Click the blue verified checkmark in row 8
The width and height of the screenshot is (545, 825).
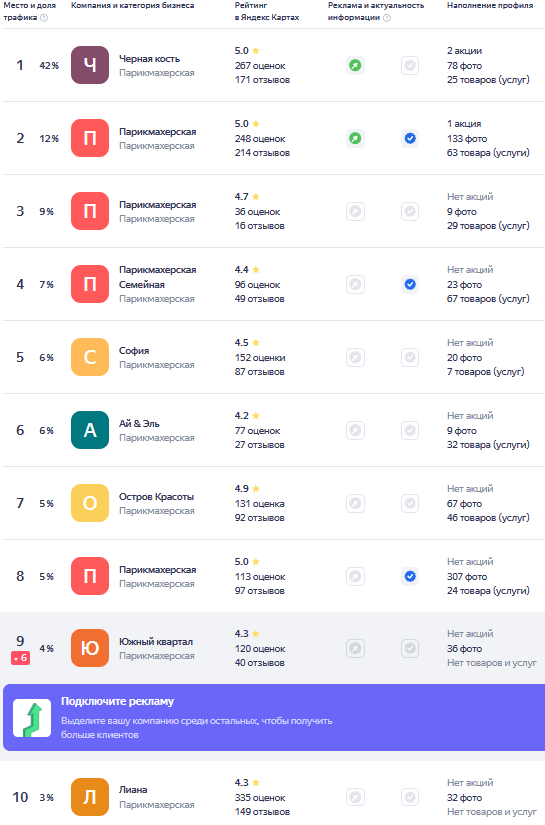click(x=410, y=577)
